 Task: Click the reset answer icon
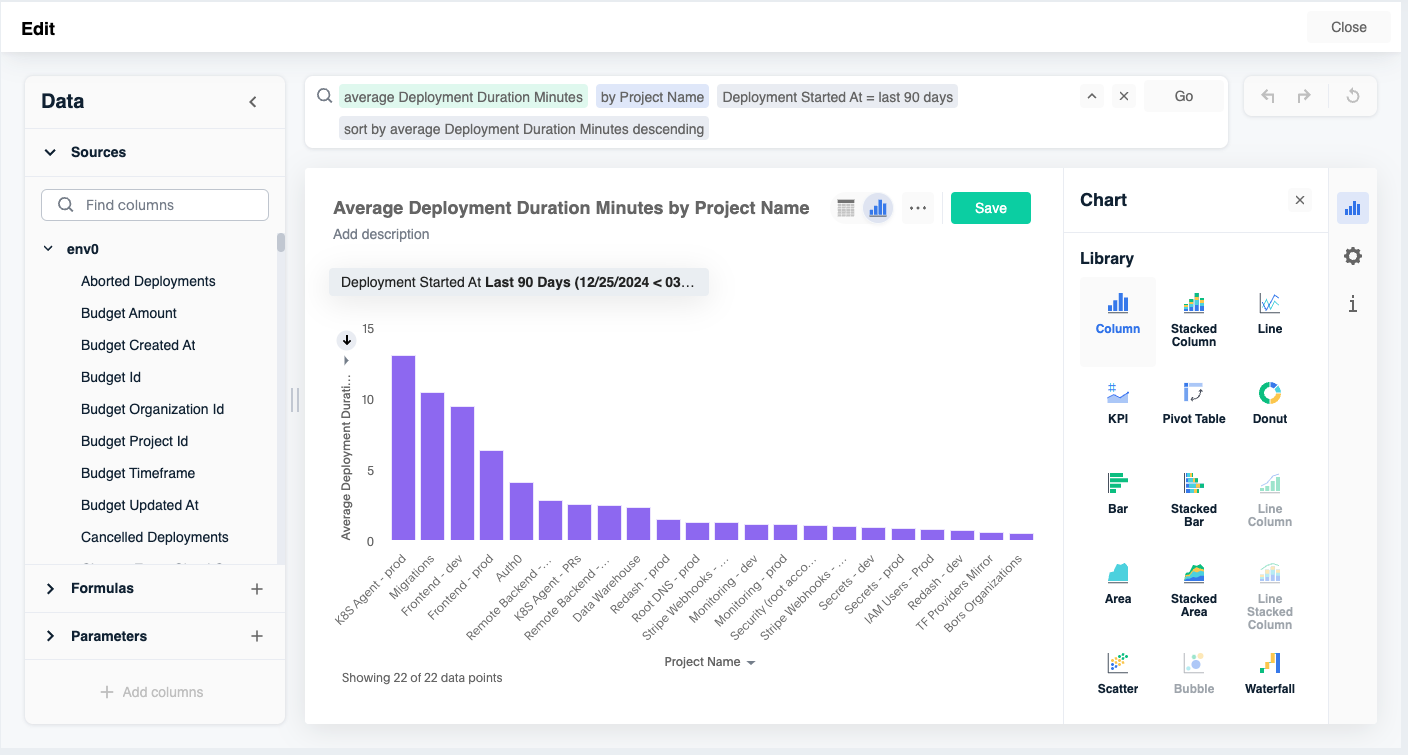[x=1353, y=96]
